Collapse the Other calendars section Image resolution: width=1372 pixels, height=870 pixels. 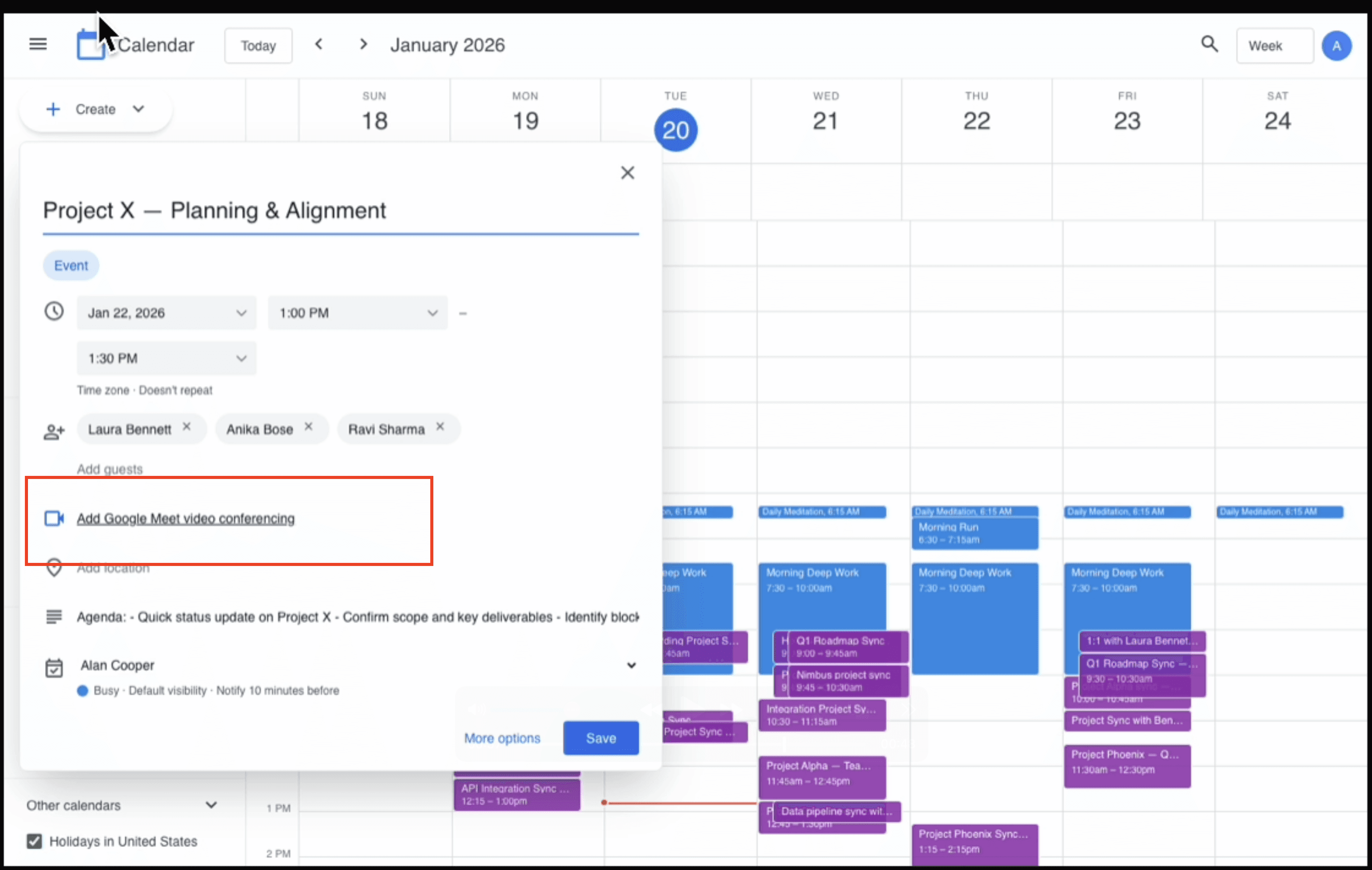click(211, 805)
